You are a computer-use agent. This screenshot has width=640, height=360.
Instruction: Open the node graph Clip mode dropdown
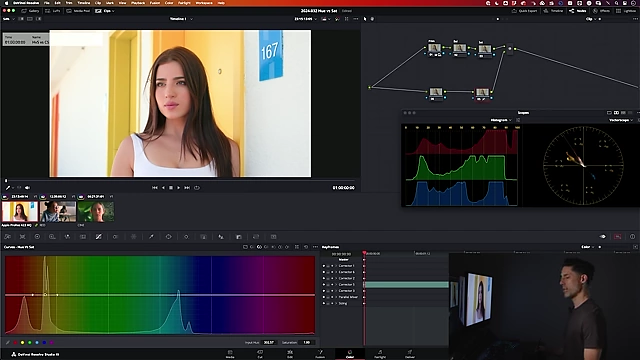click(x=591, y=19)
